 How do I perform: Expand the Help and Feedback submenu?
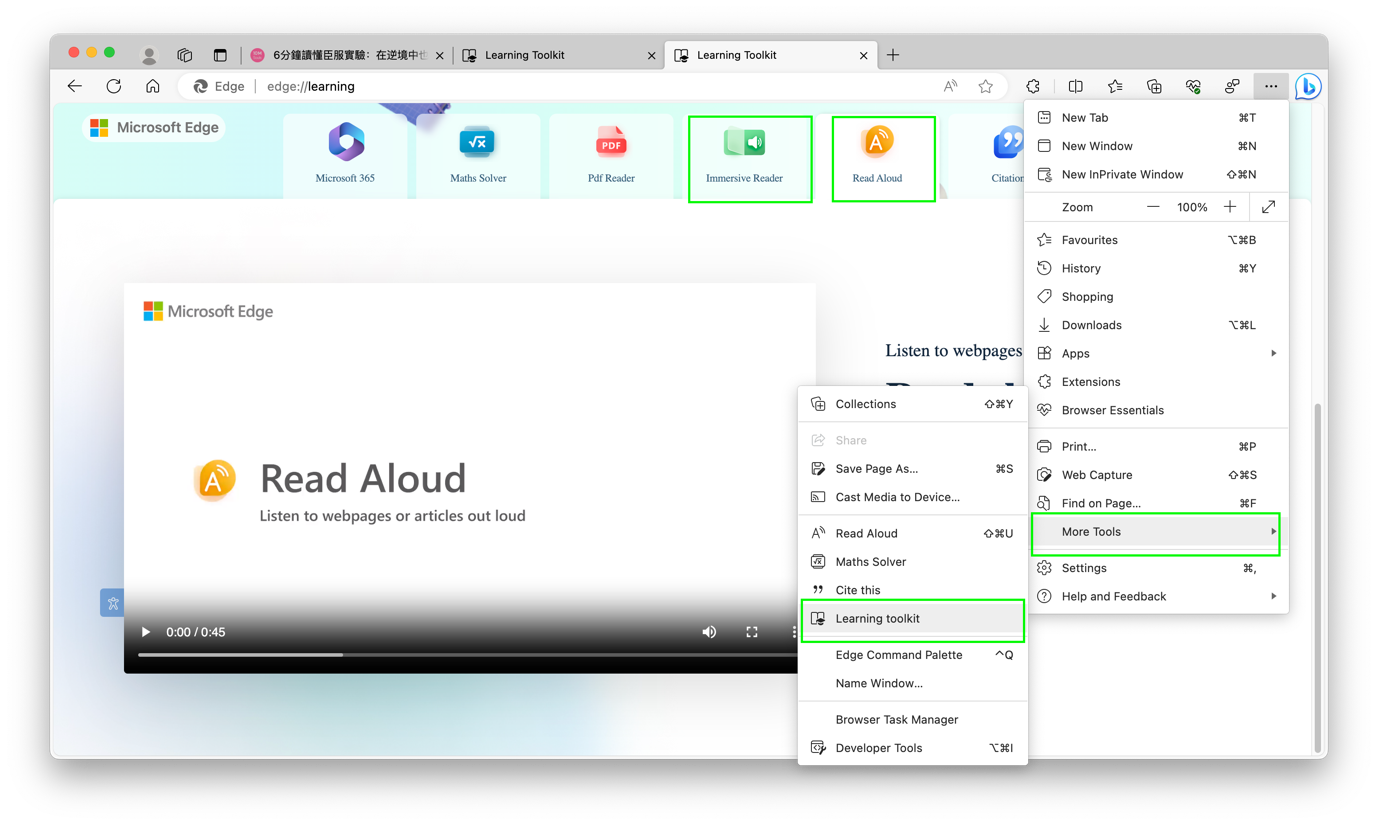[x=1156, y=597]
